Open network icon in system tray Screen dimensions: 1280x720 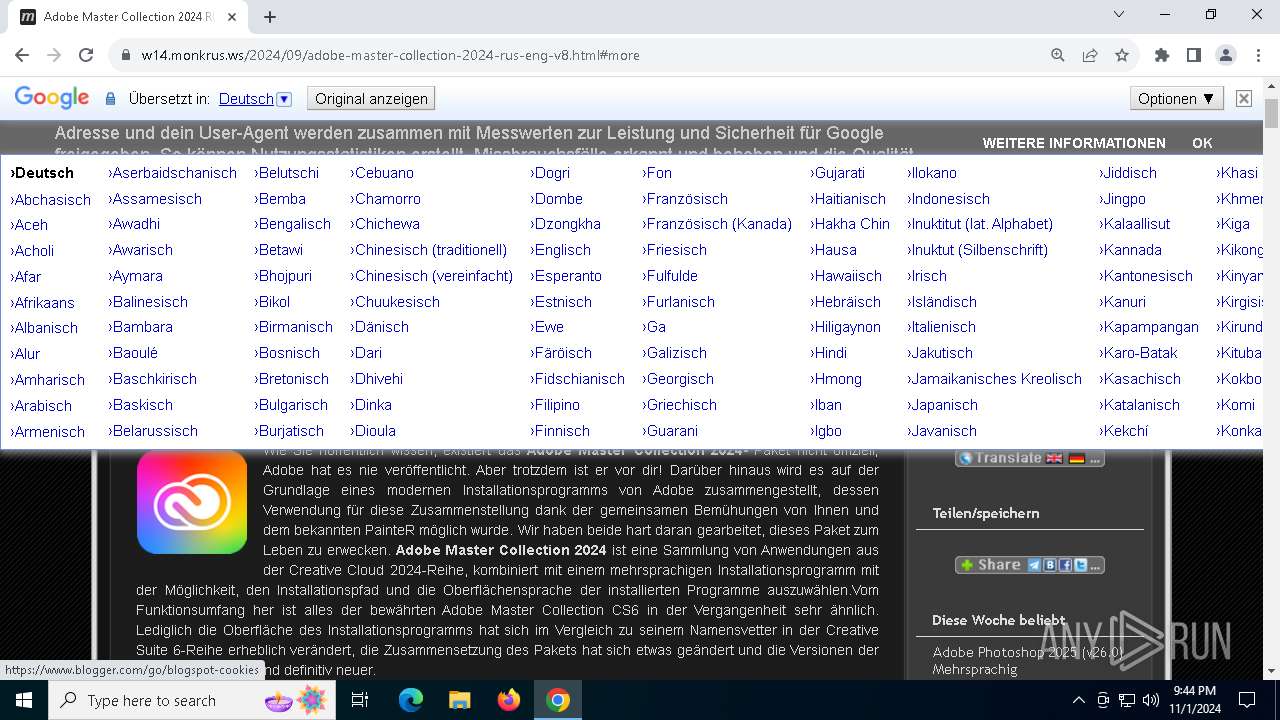click(x=1127, y=700)
